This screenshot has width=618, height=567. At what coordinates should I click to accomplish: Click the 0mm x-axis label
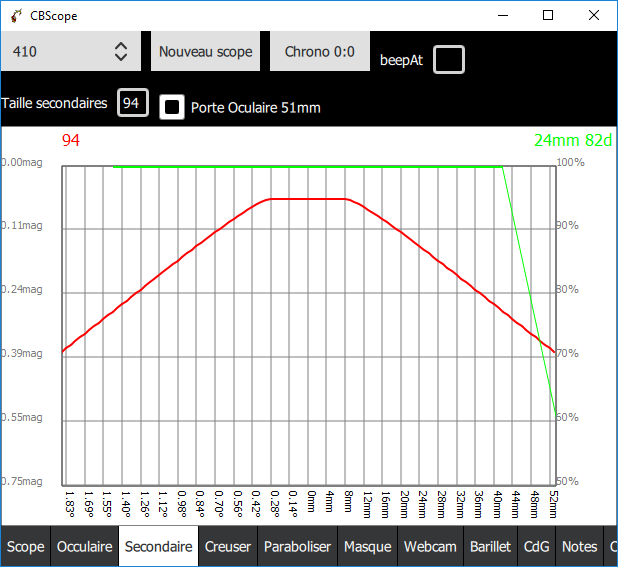pos(311,501)
